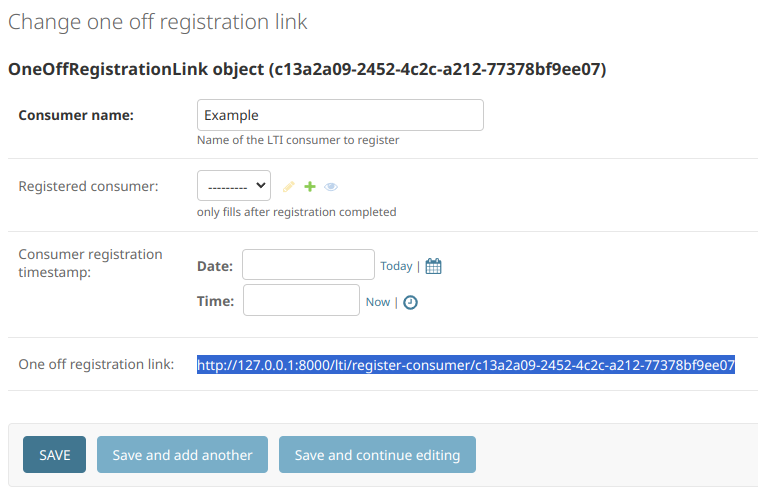Click Save and continue editing
Viewport: 758px width, 490px height.
377,455
